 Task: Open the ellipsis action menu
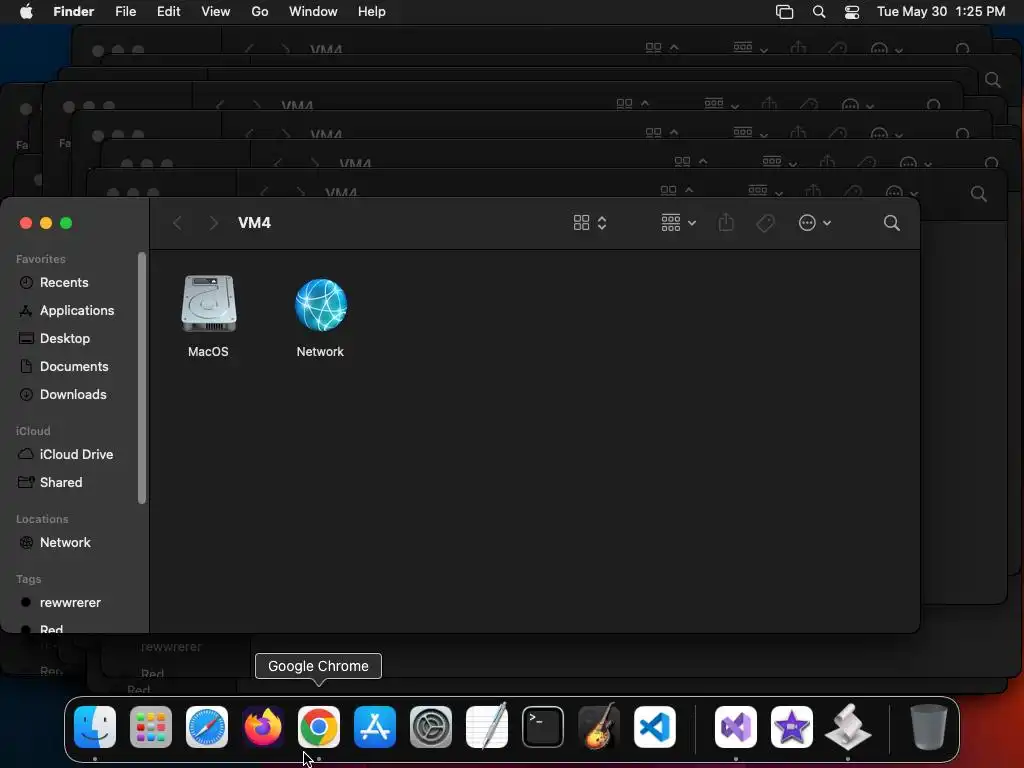point(814,223)
